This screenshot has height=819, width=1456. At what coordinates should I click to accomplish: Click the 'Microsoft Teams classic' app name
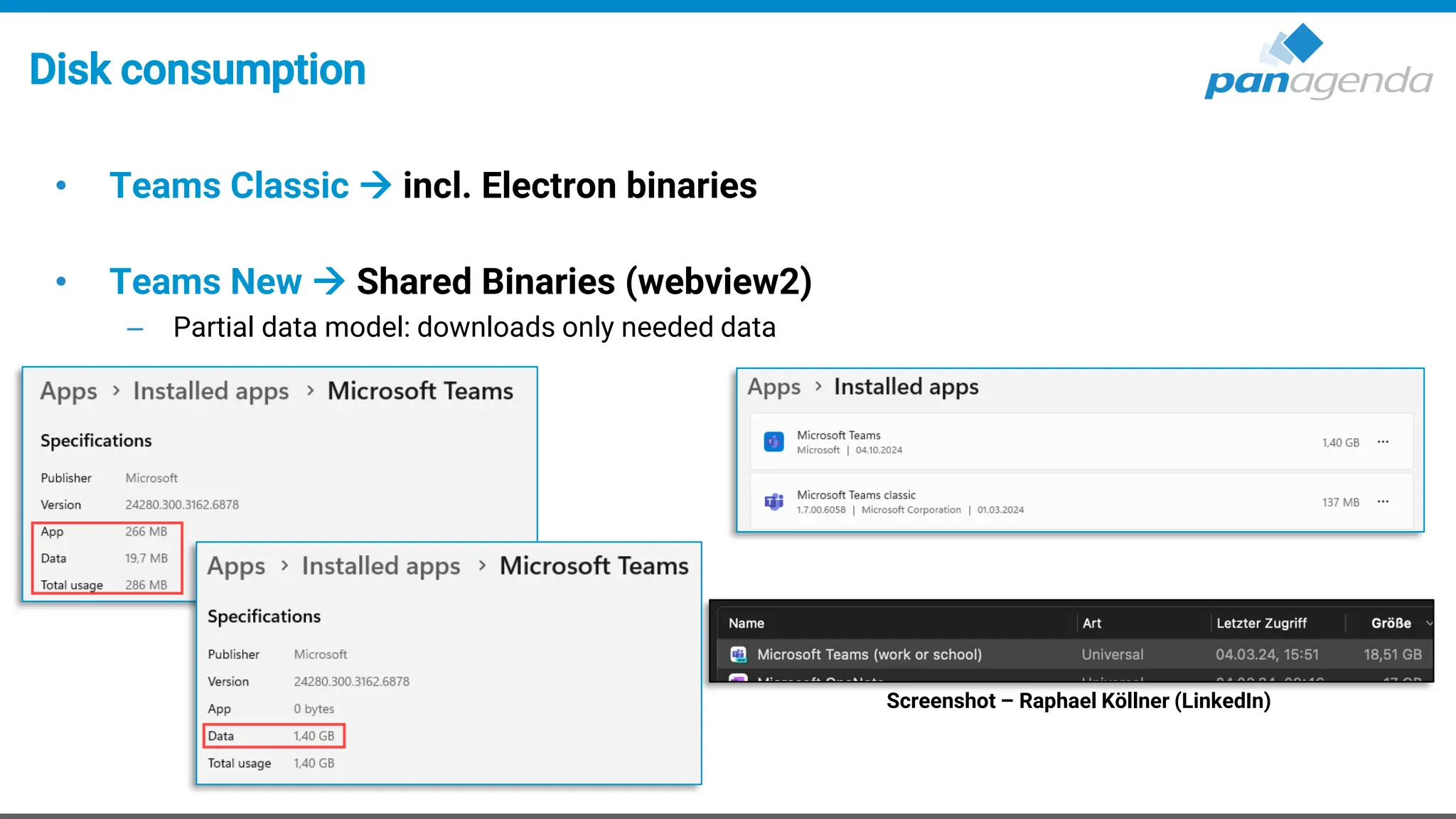click(x=856, y=495)
